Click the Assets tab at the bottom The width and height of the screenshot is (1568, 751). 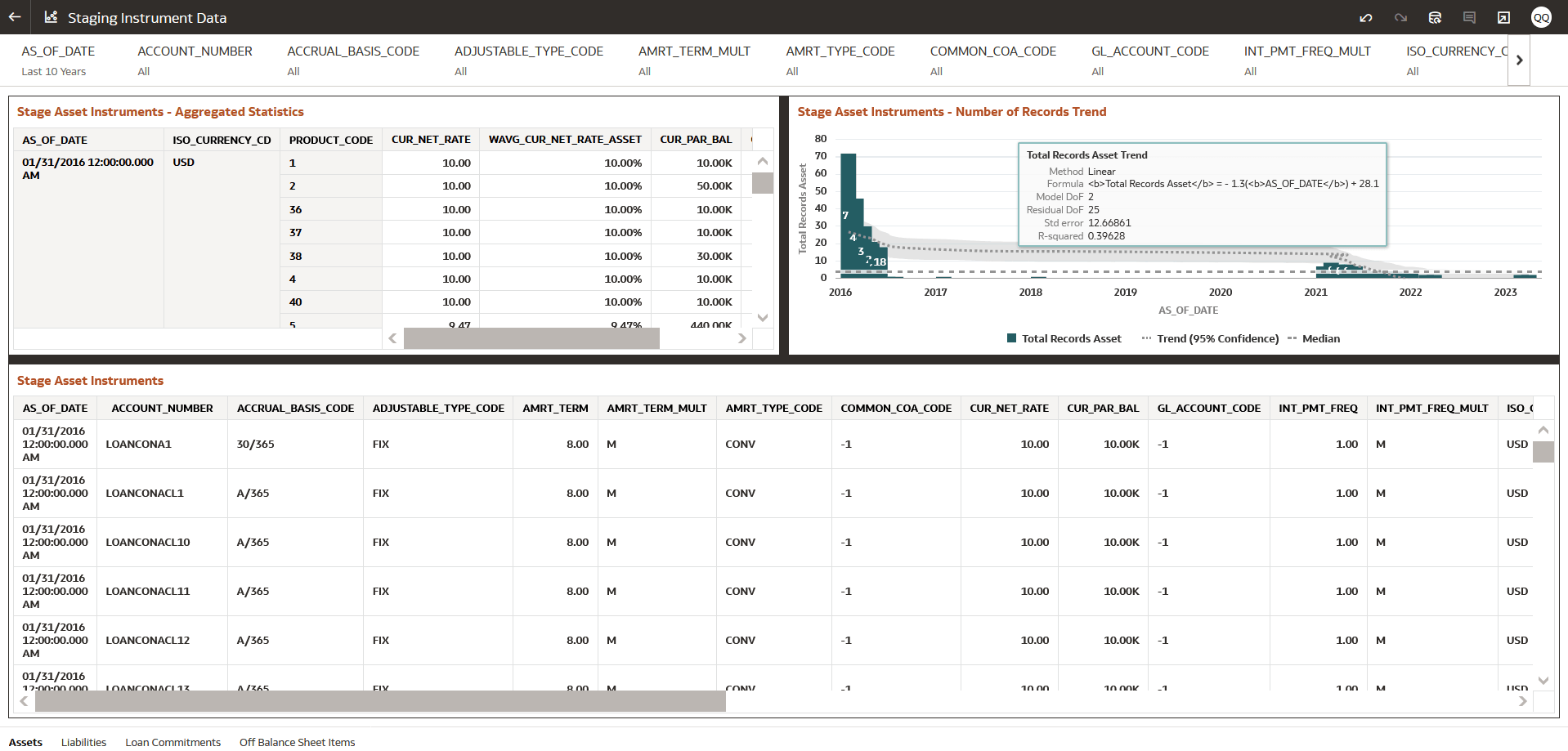[x=25, y=742]
